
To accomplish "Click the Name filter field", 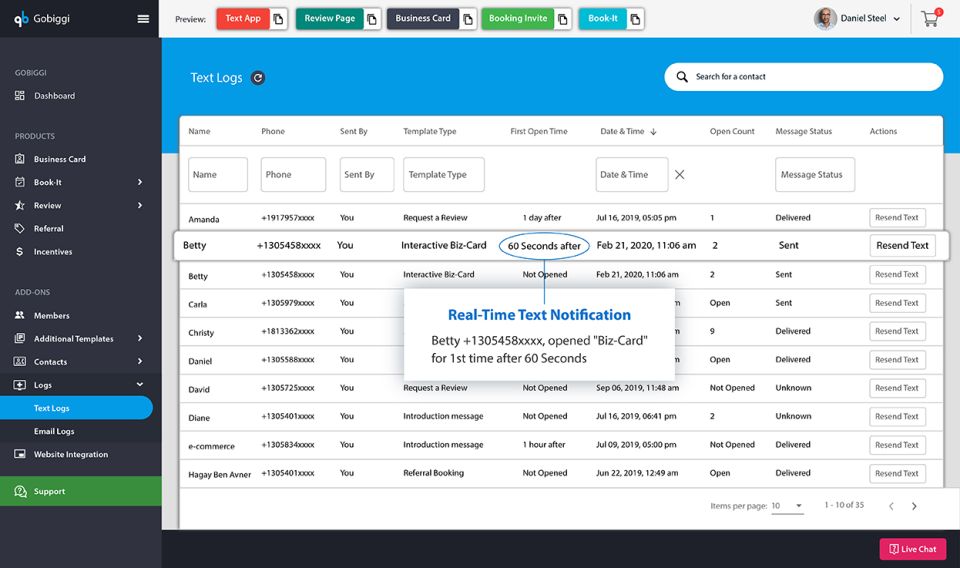I will pyautogui.click(x=218, y=174).
